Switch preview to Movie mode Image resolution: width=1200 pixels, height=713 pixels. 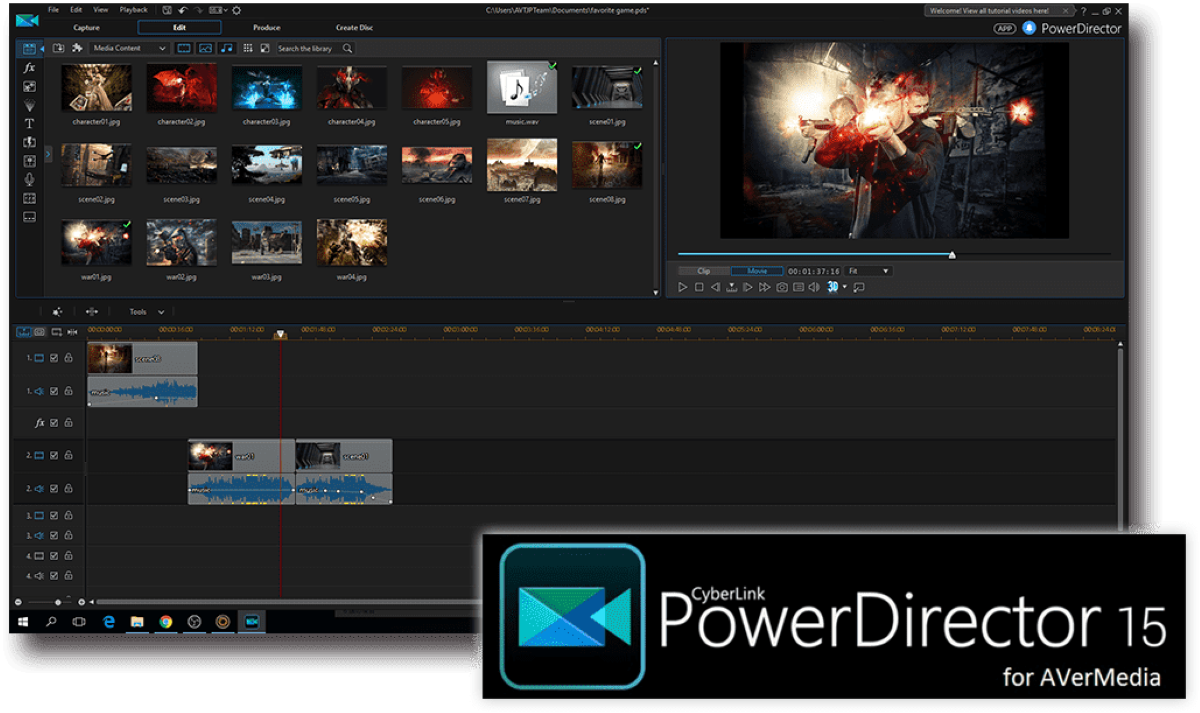point(757,270)
